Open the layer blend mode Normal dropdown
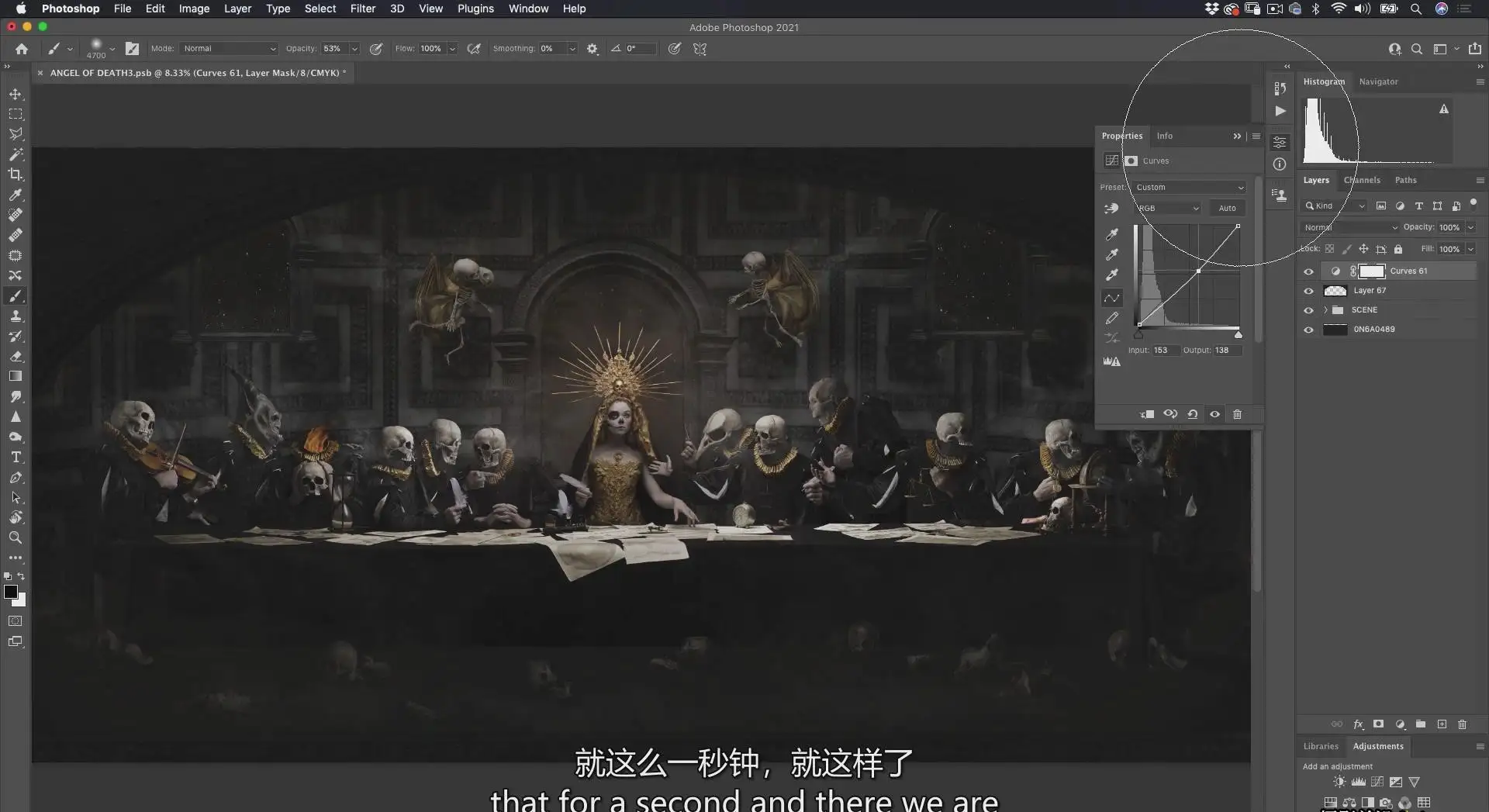The image size is (1489, 812). point(1349,227)
